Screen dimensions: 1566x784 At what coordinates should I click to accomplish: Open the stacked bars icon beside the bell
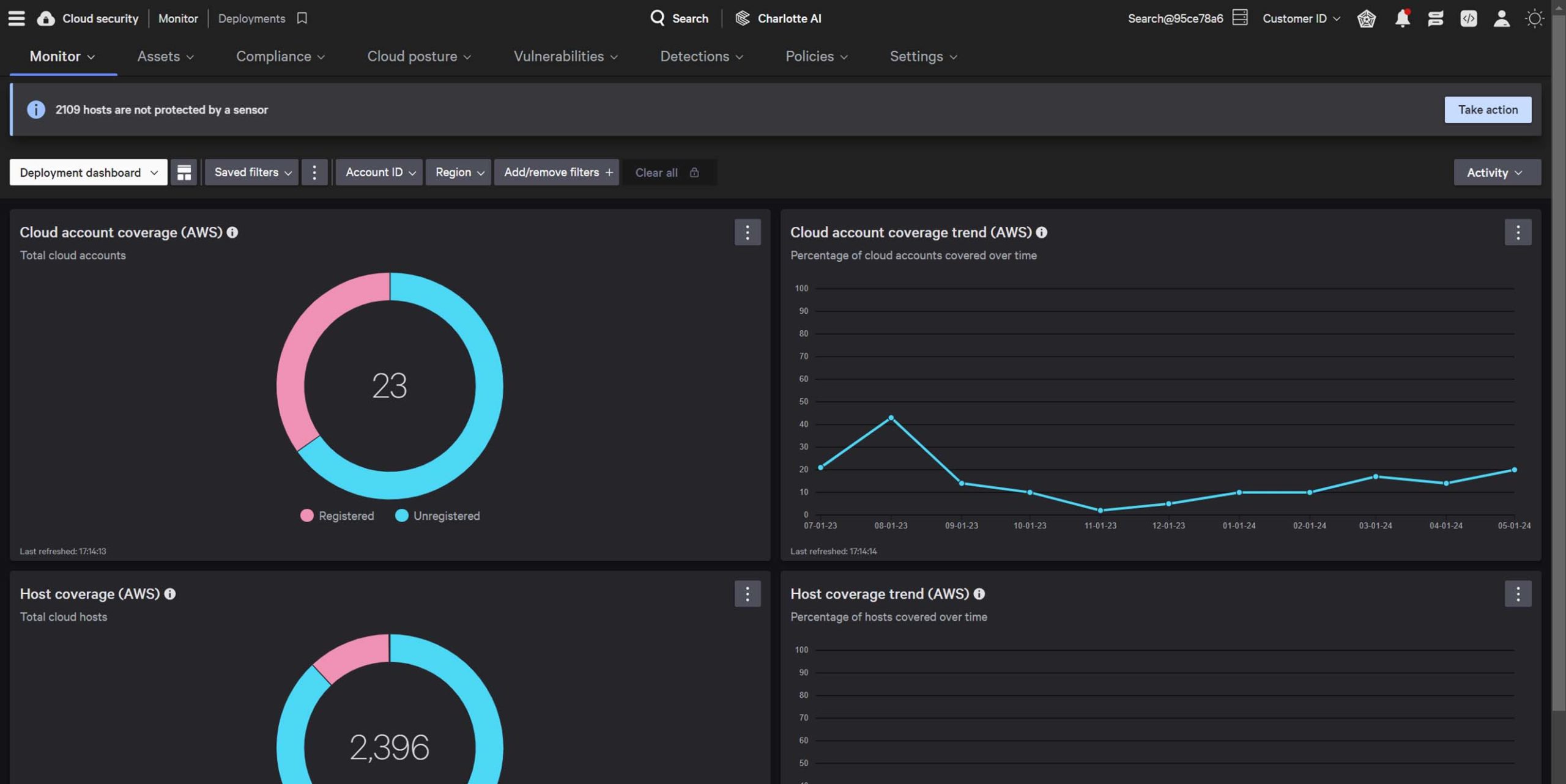tap(1435, 18)
